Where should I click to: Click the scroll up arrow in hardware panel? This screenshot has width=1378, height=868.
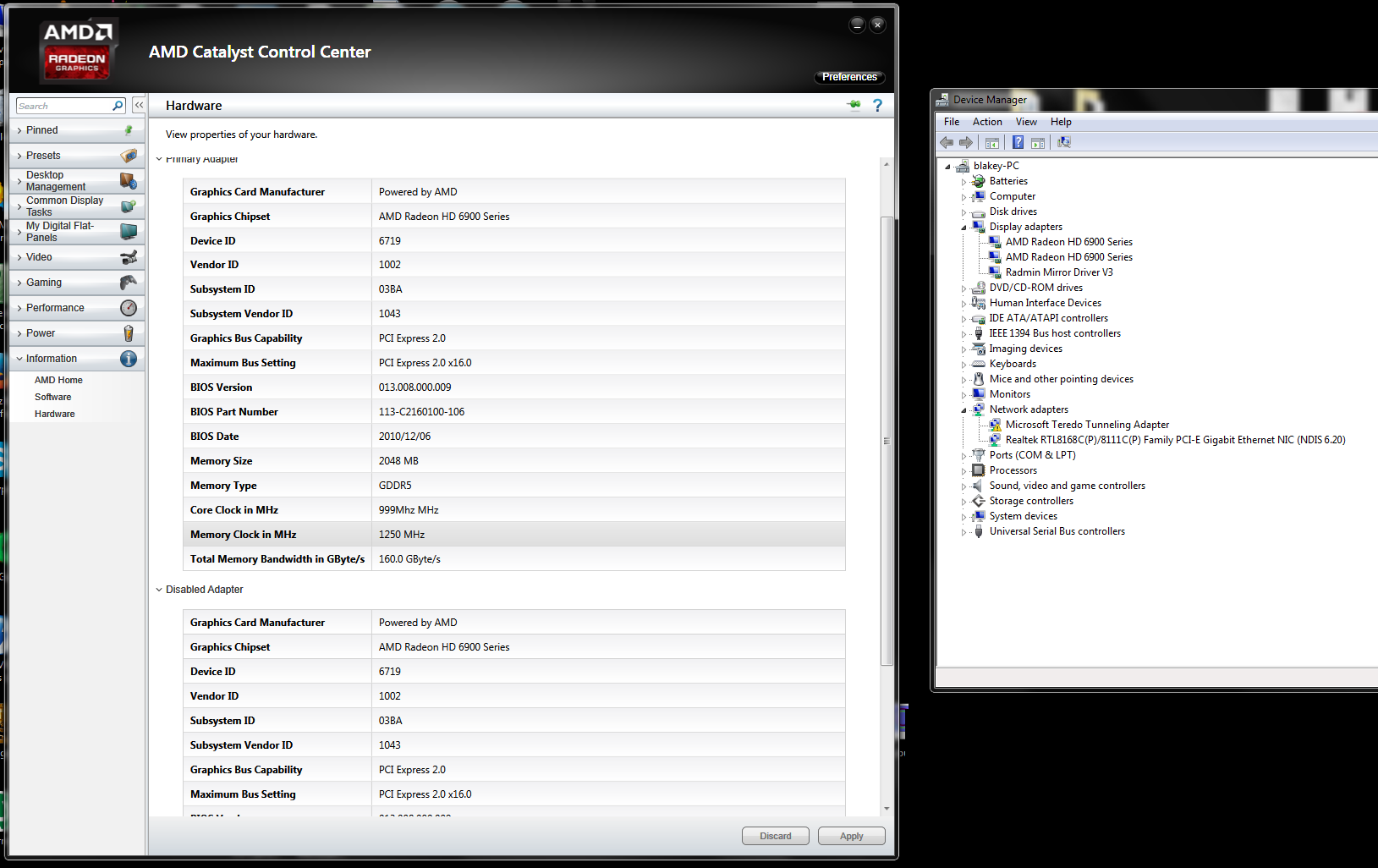[887, 164]
